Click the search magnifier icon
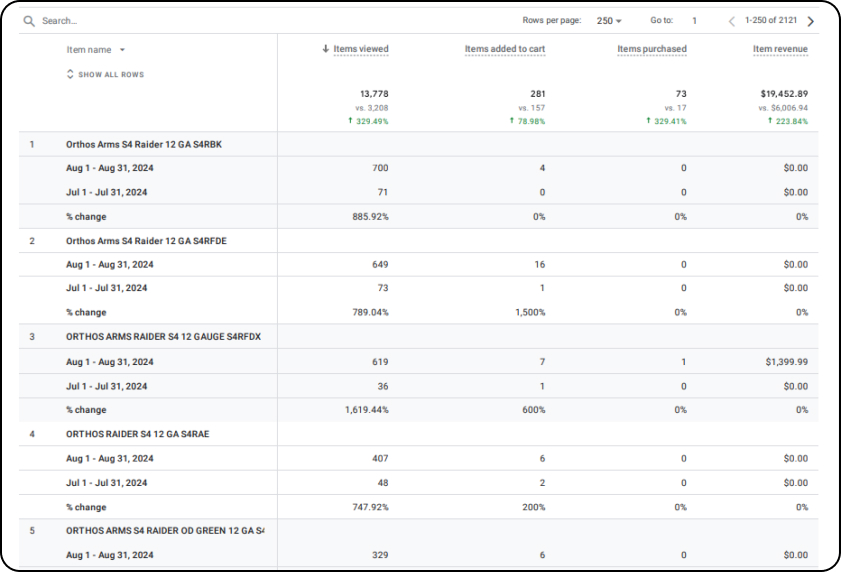The image size is (841, 572). [29, 21]
